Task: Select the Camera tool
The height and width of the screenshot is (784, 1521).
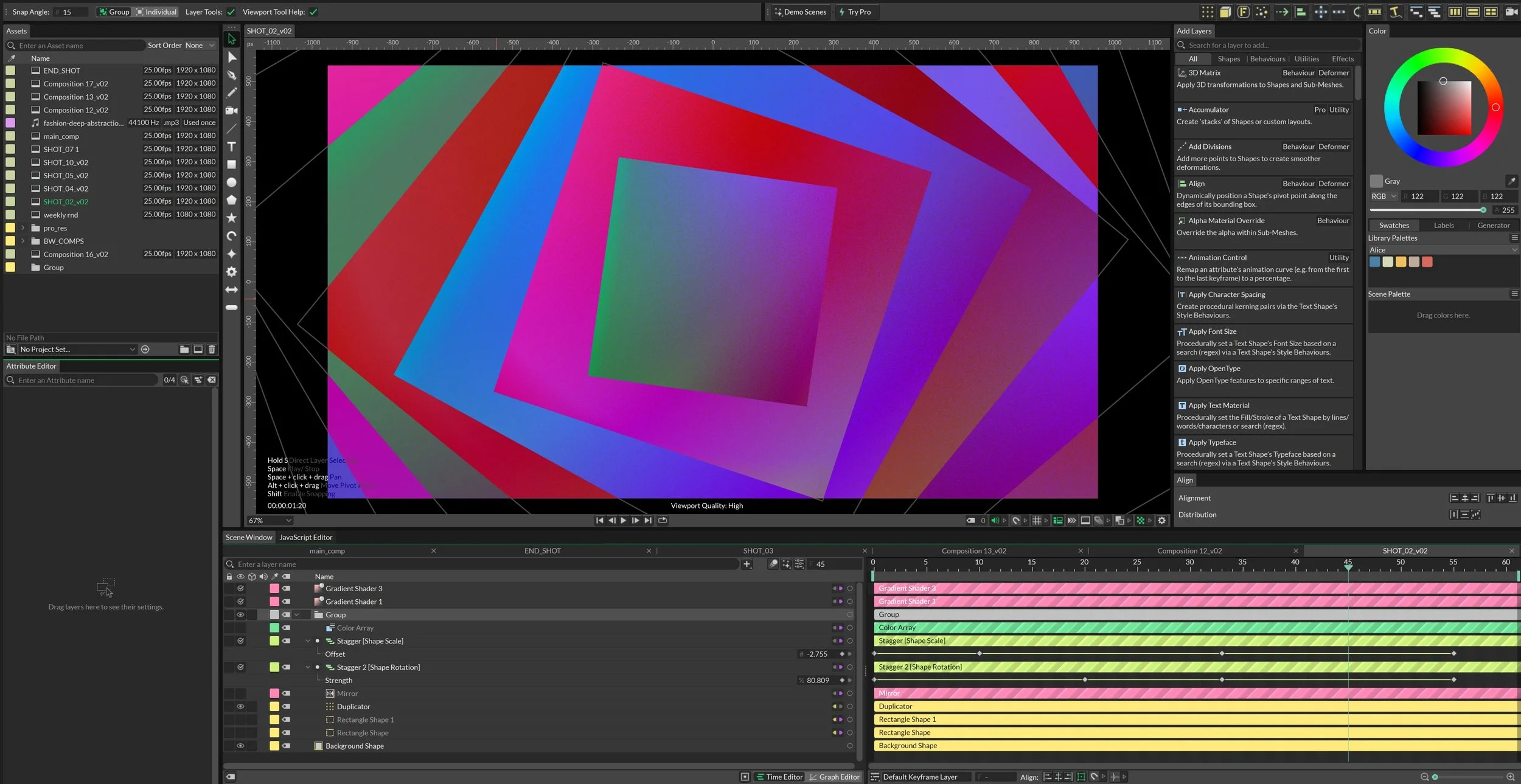Action: pos(232,111)
